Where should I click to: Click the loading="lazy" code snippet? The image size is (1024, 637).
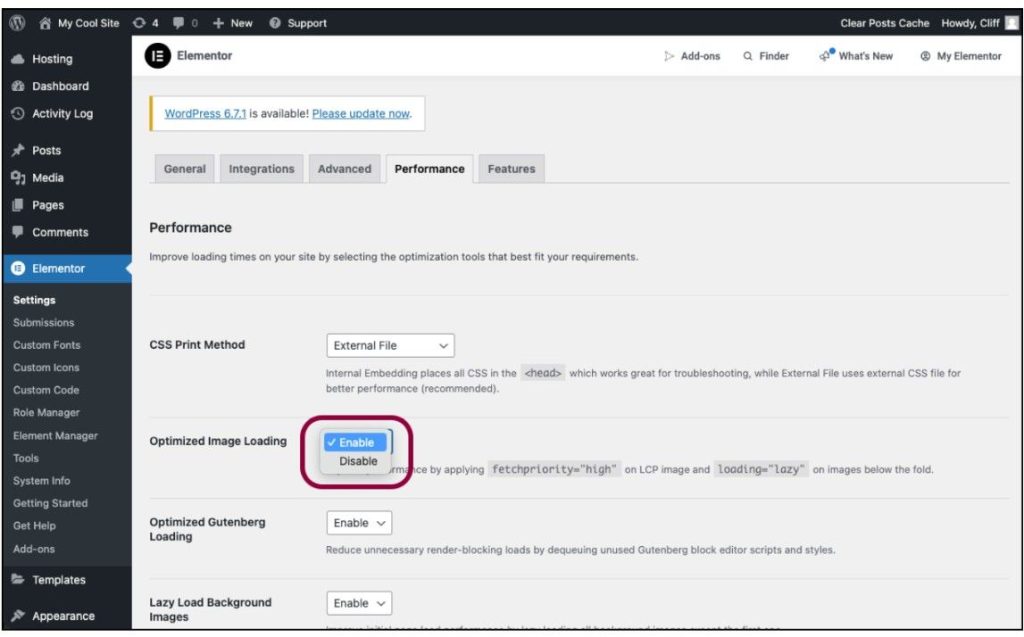coord(761,469)
